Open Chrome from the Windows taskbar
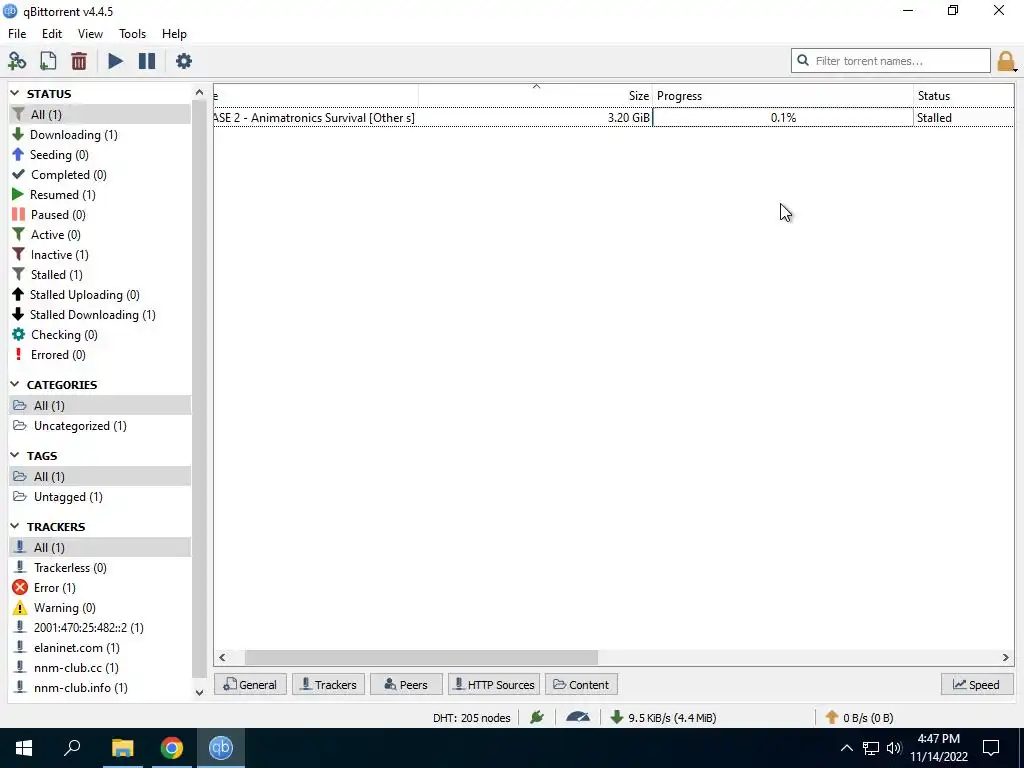Viewport: 1024px width, 768px height. click(172, 748)
